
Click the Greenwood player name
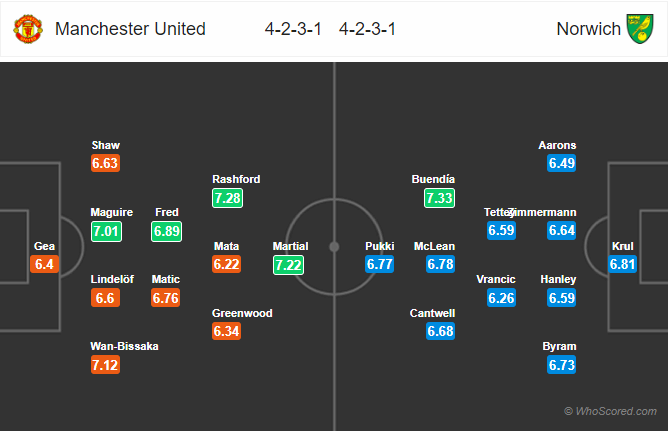click(x=242, y=313)
